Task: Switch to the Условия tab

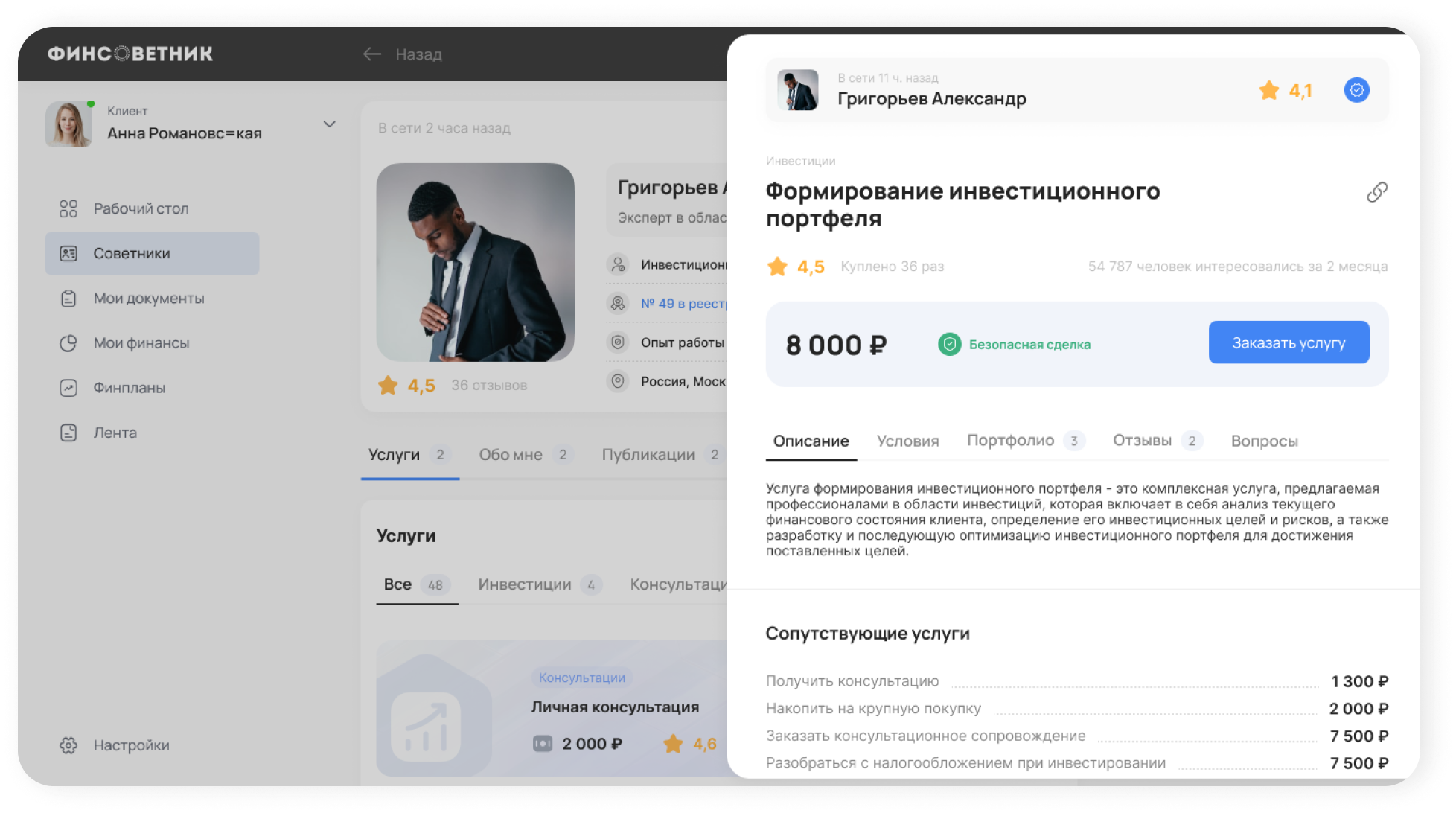Action: (907, 441)
